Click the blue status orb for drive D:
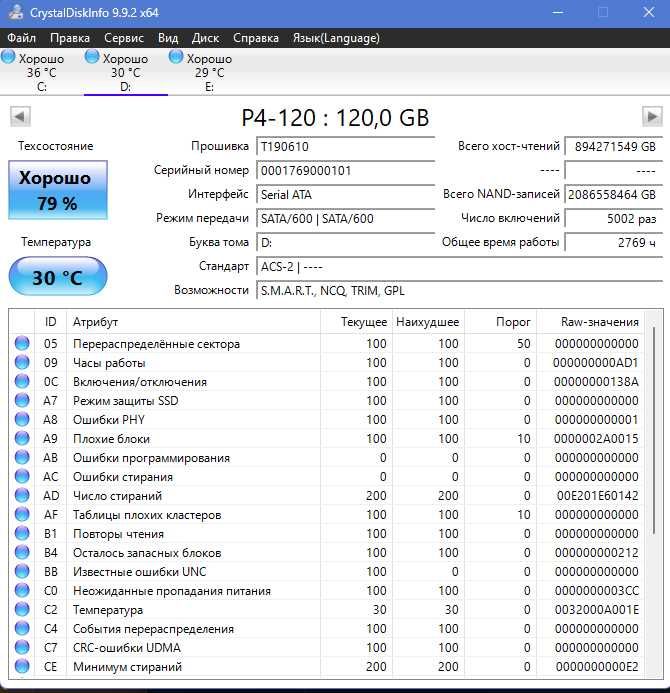 point(92,57)
